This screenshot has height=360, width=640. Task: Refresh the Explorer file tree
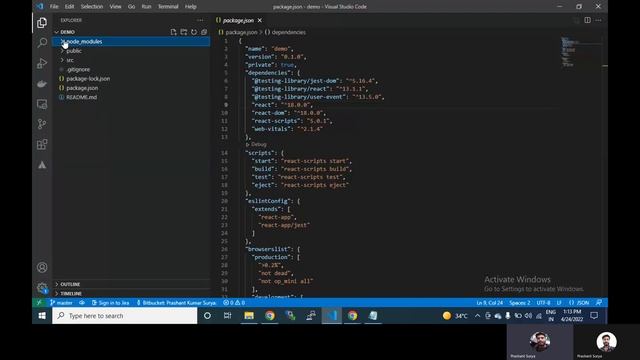(194, 32)
